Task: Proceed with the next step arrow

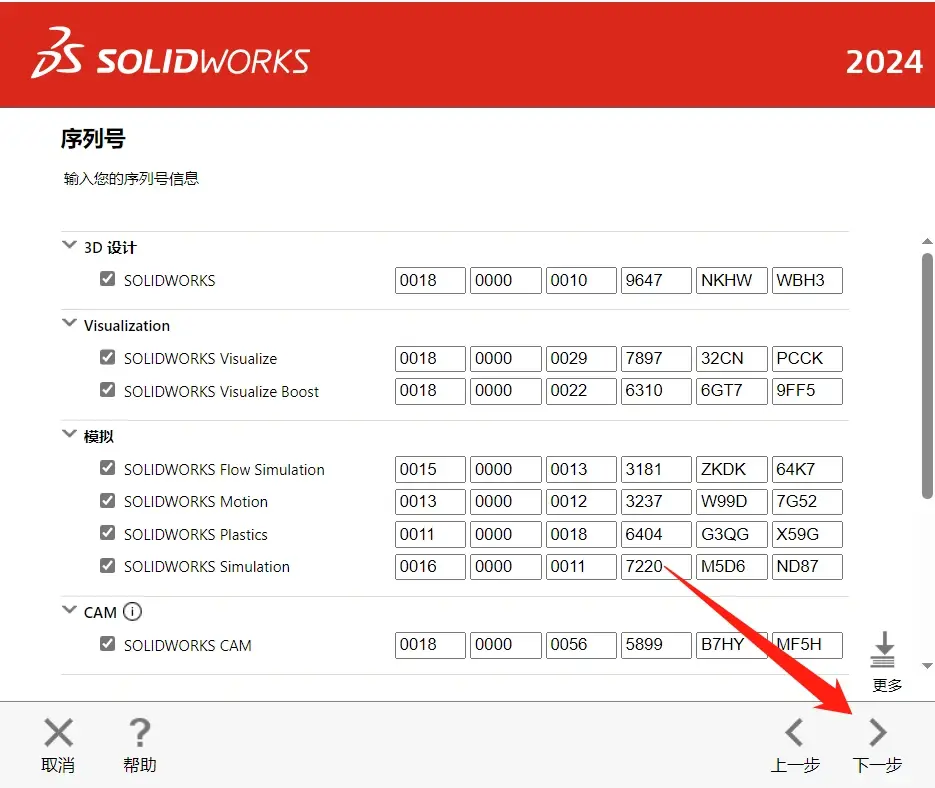Action: [877, 733]
